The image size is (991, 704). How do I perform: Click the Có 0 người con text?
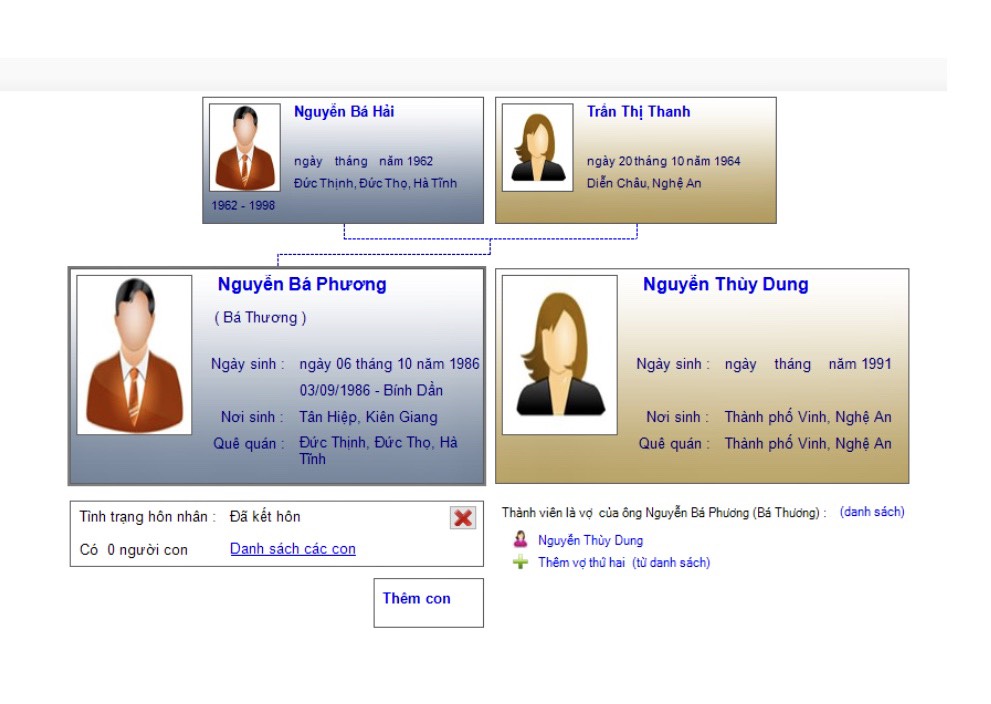point(133,550)
